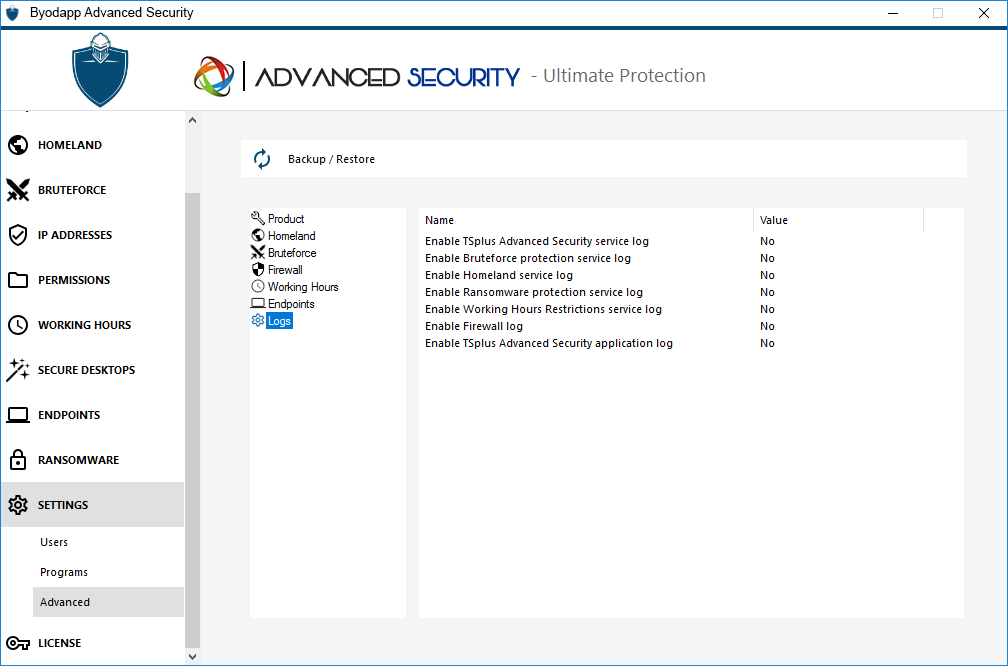Screen dimensions: 1008x666
Task: Go to IP ADDRESSES page
Action: [93, 235]
